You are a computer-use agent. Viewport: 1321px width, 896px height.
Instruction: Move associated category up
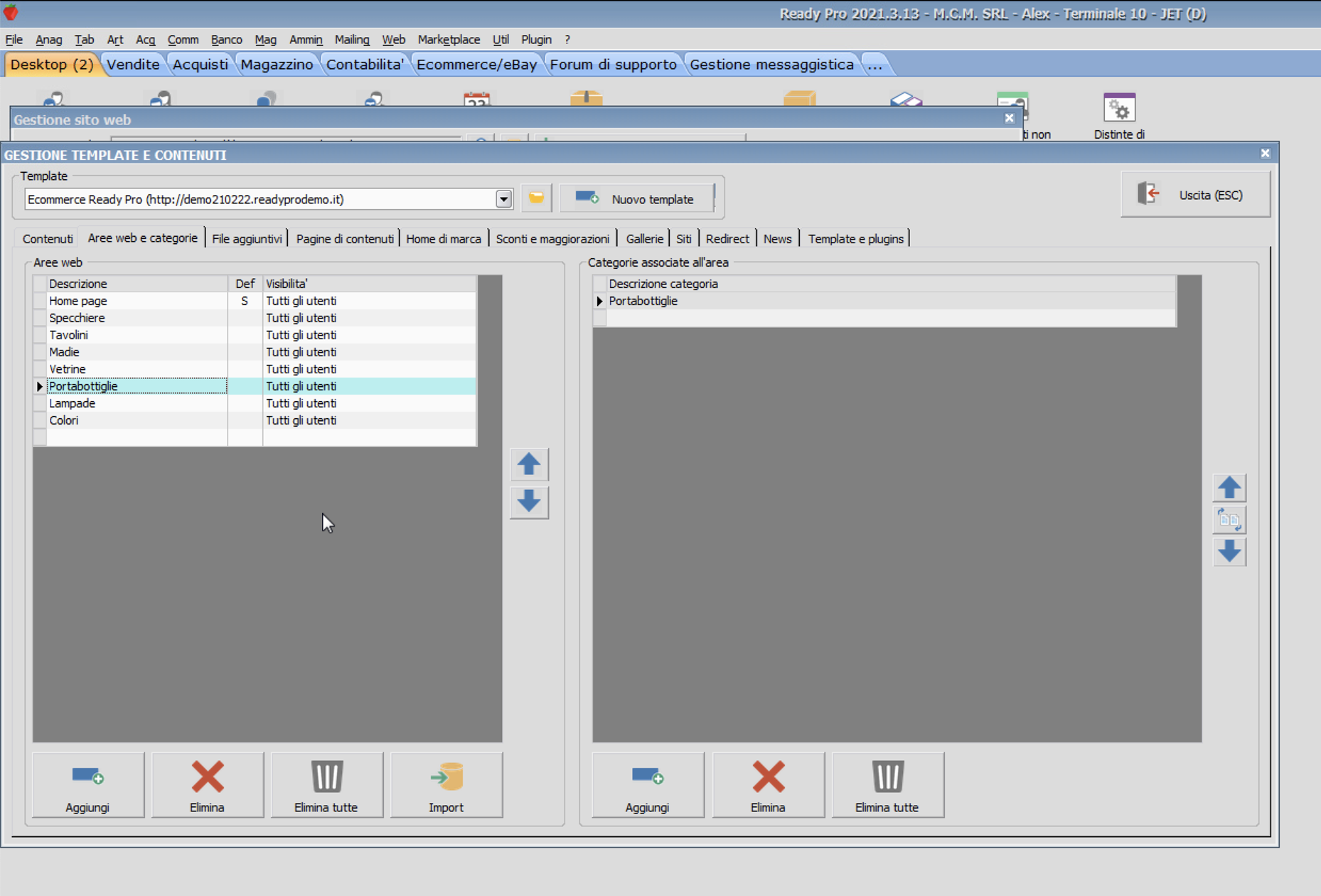[1229, 487]
